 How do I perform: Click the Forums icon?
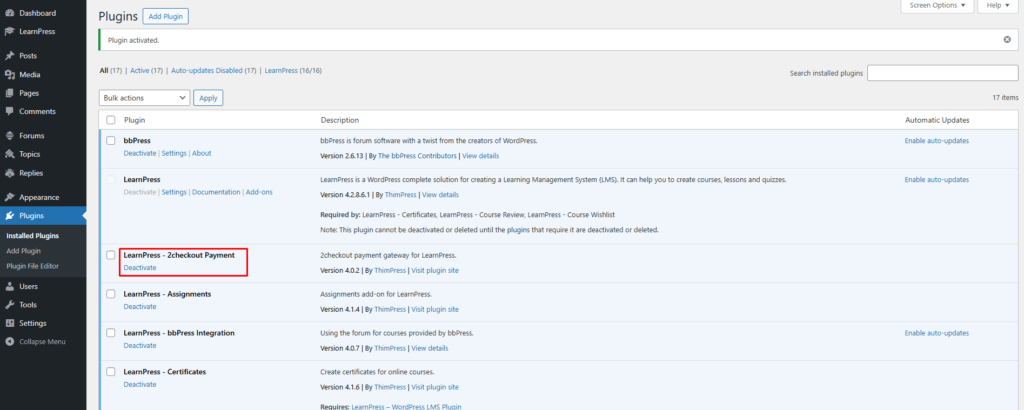tap(10, 136)
